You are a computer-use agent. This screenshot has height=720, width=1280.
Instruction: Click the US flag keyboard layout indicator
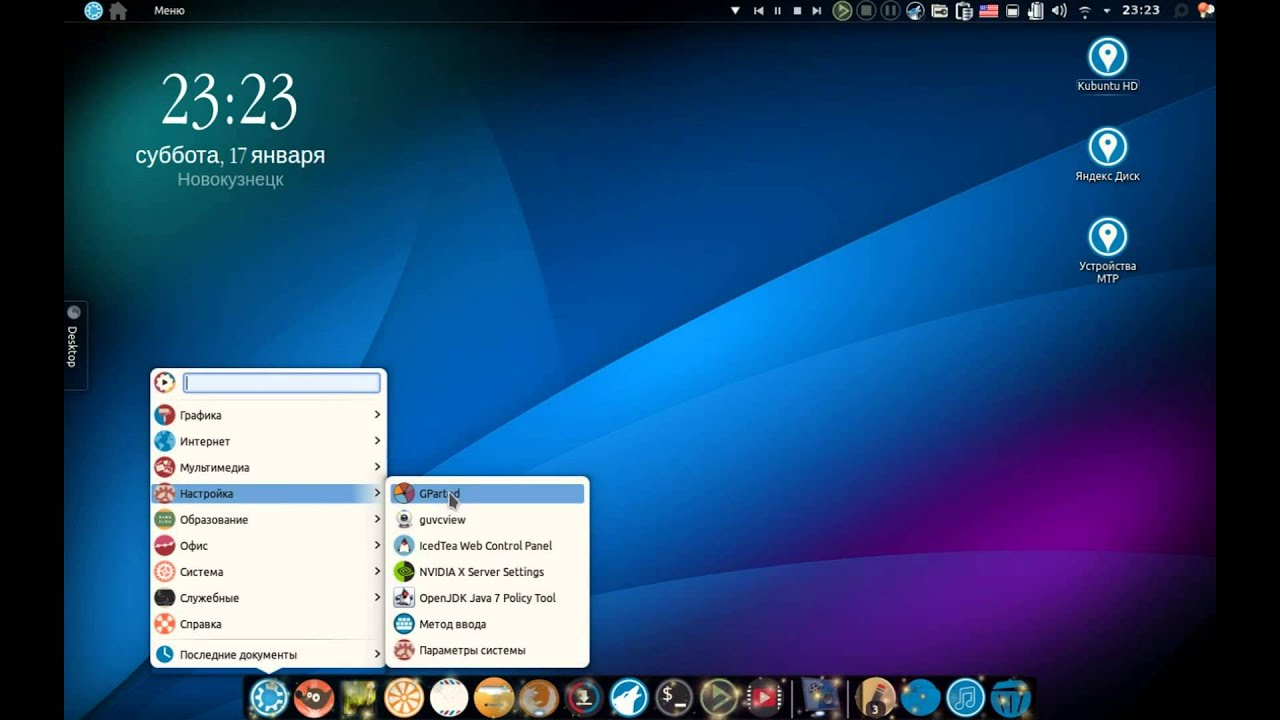988,11
